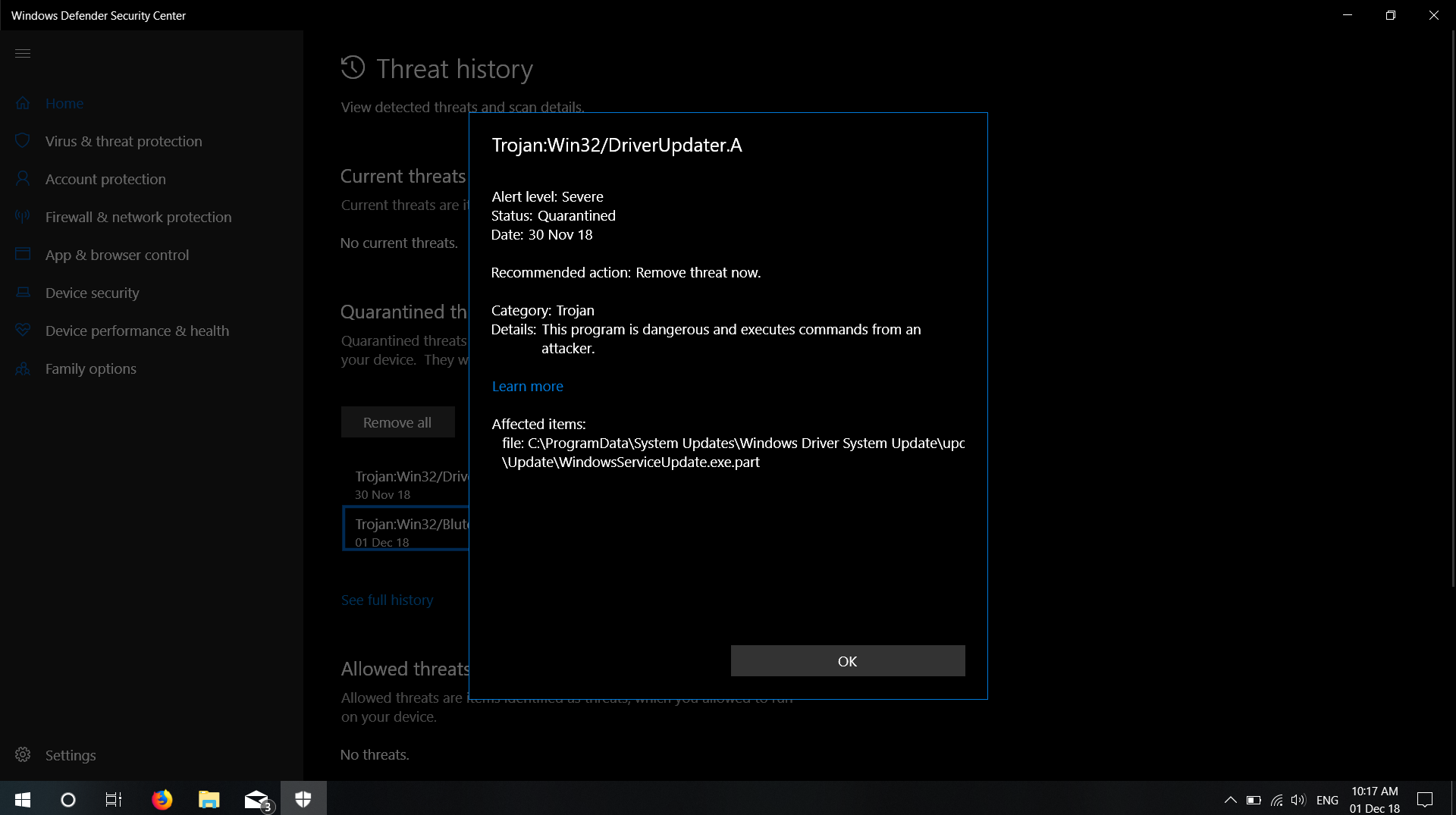Show hidden system tray icons
The width and height of the screenshot is (1456, 815).
1230,800
